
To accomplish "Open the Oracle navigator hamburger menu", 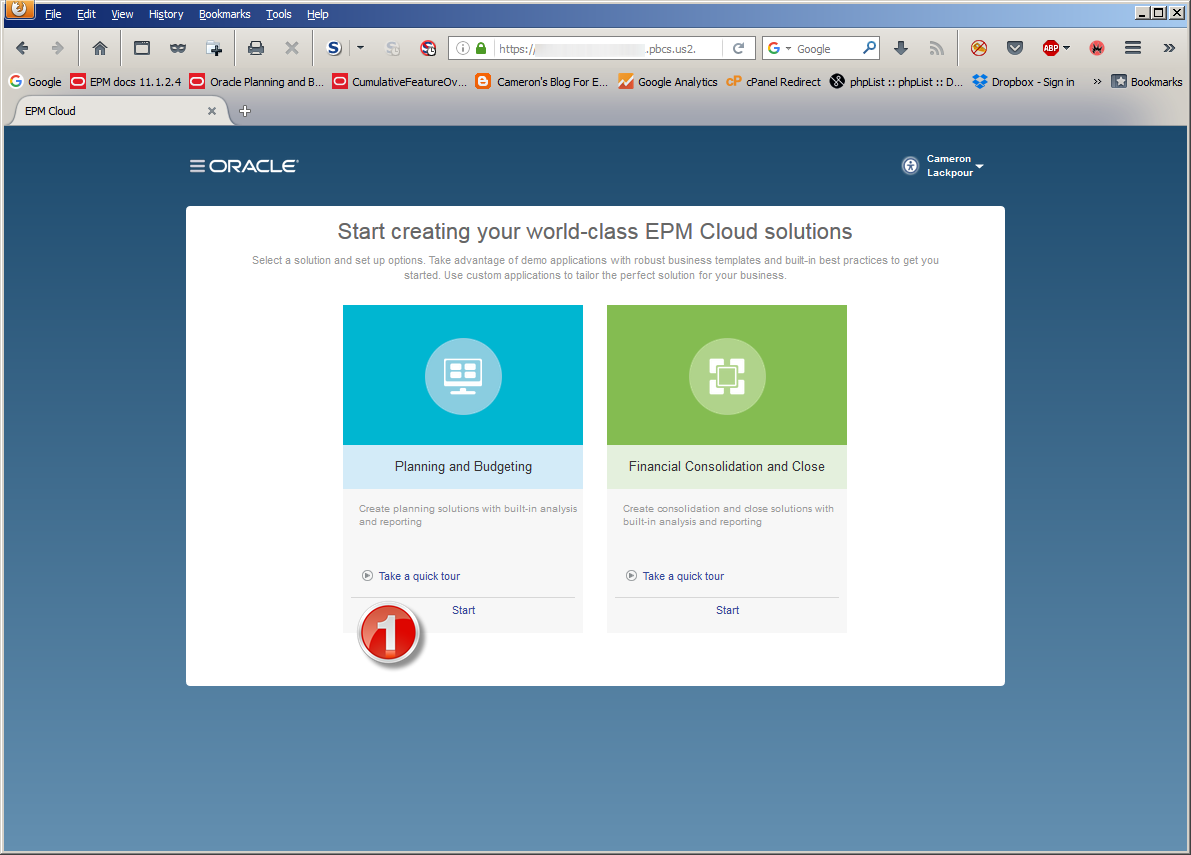I will (197, 166).
